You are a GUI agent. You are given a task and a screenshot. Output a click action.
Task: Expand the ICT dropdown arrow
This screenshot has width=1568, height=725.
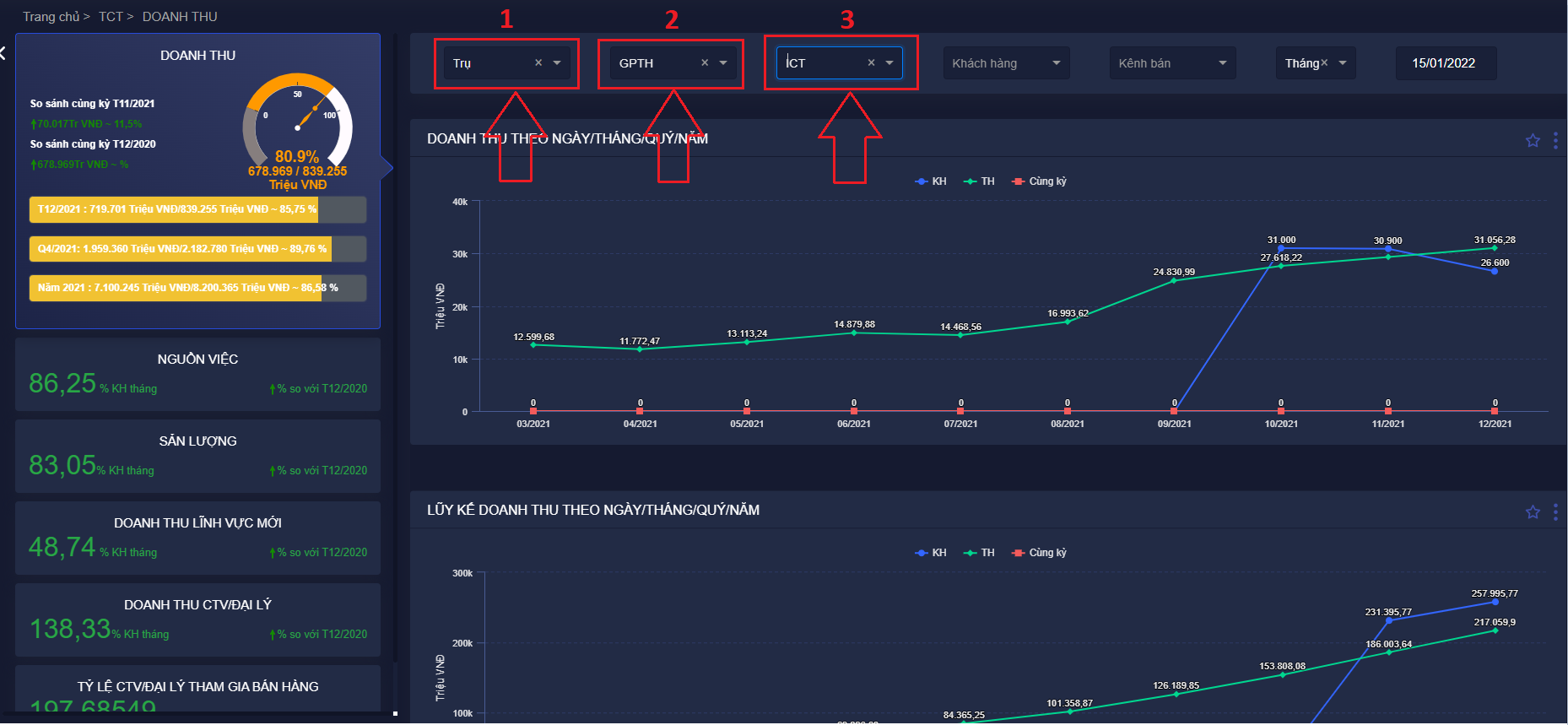pos(889,62)
